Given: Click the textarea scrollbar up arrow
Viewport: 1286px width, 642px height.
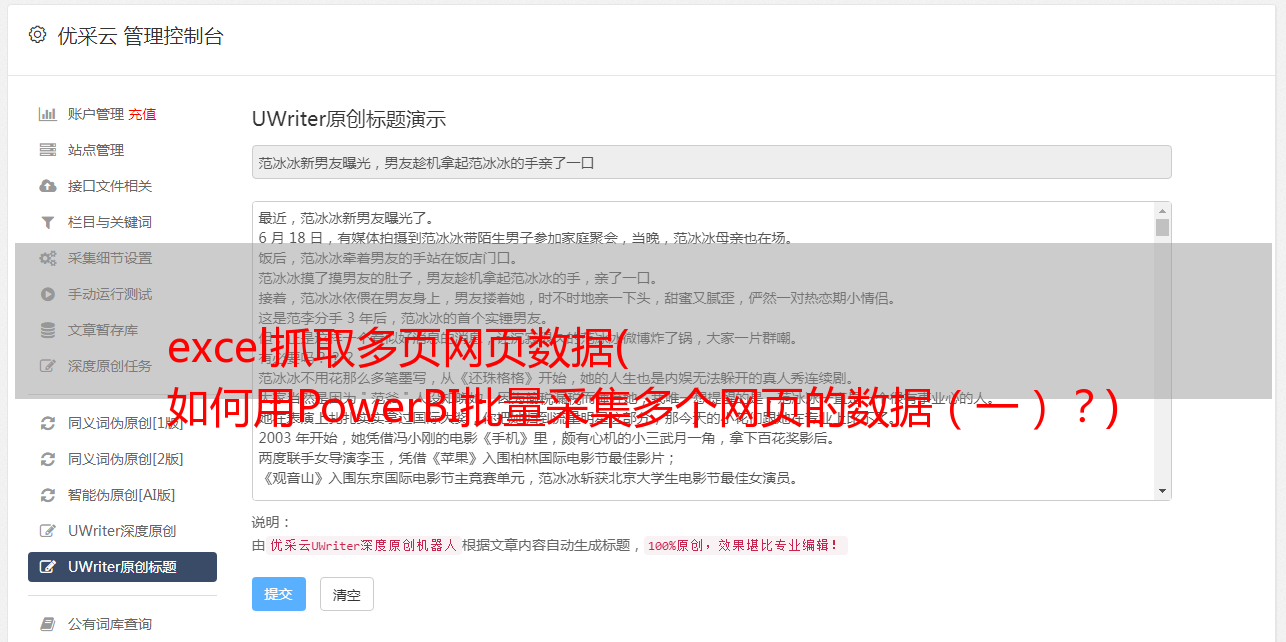Looking at the screenshot, I should (1162, 211).
